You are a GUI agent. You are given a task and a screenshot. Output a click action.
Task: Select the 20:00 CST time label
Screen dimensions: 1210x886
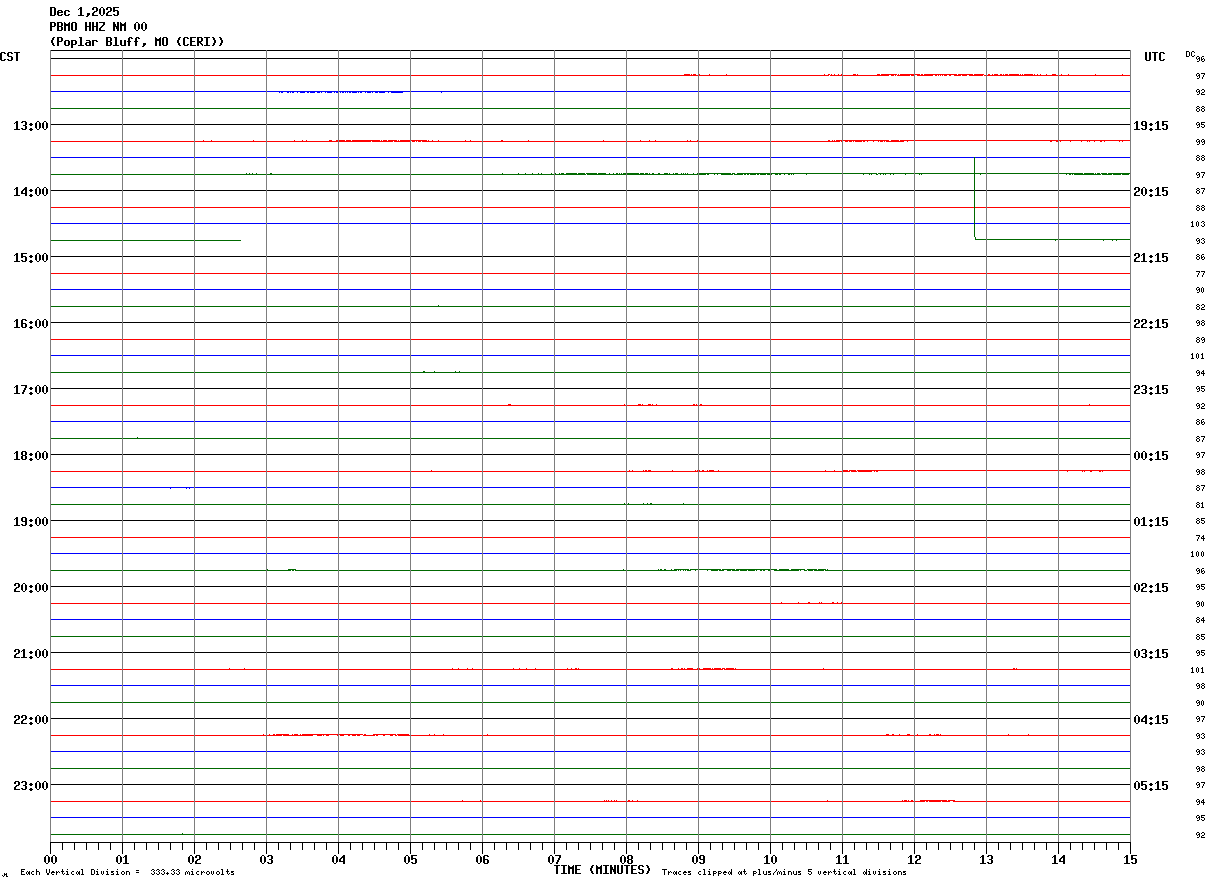point(31,587)
